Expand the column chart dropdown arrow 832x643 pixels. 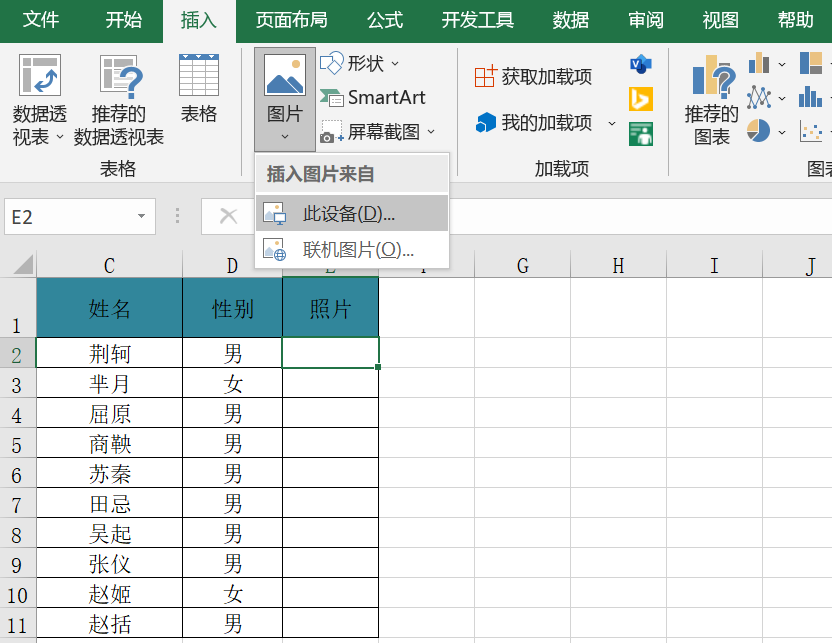(x=782, y=64)
